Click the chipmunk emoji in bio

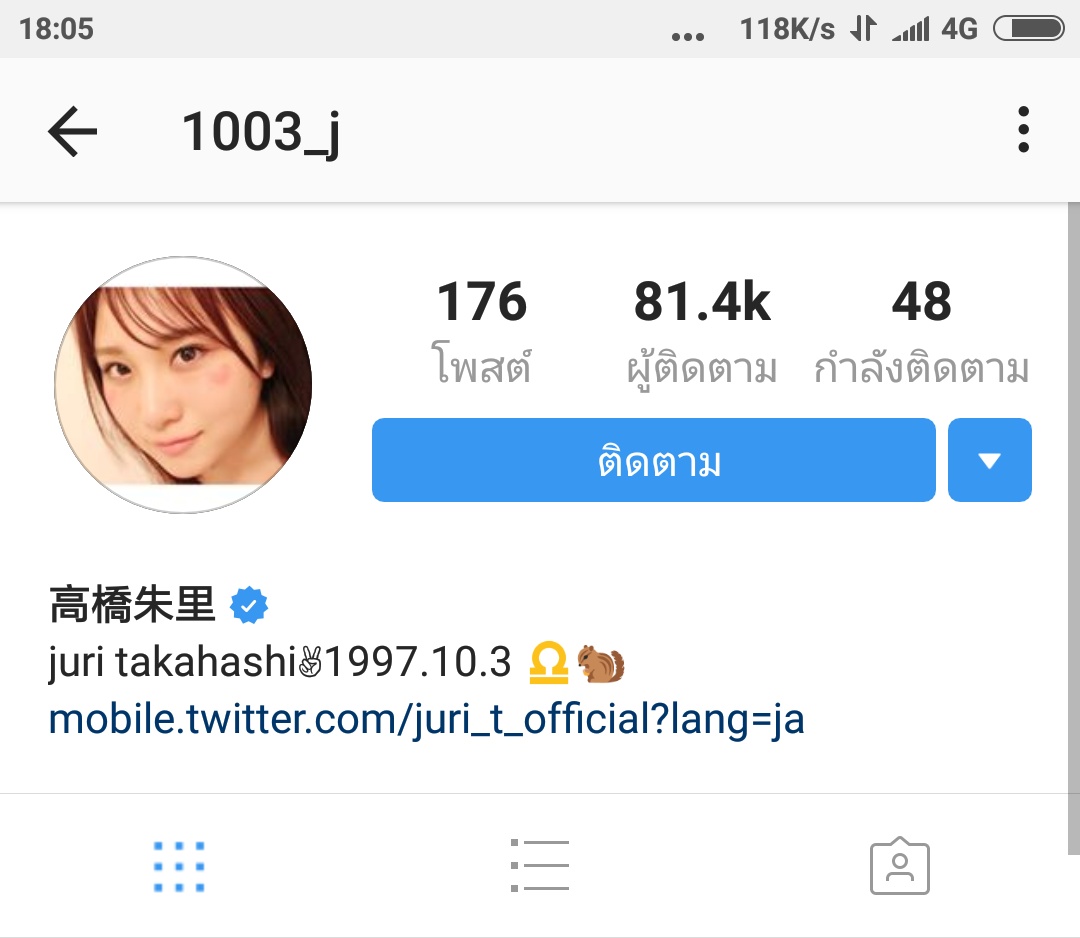click(601, 663)
